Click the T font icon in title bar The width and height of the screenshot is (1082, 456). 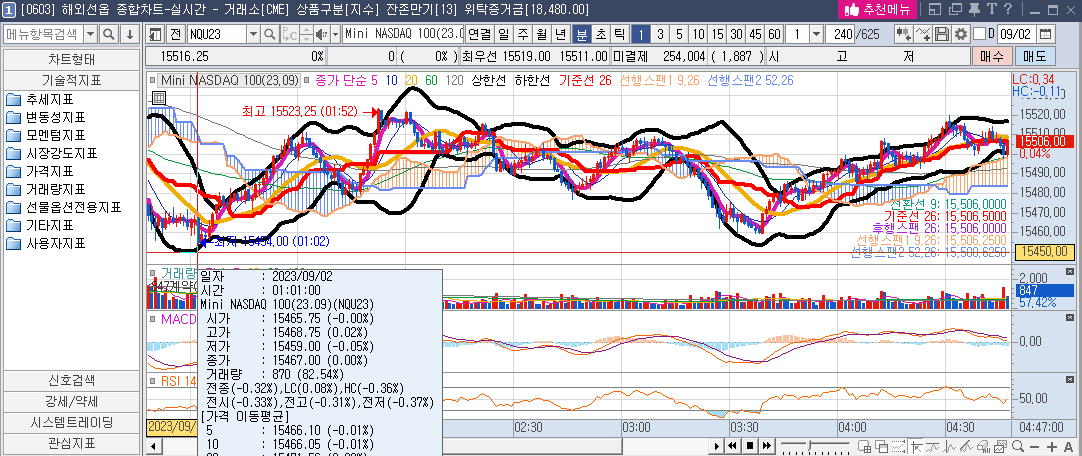click(x=991, y=10)
